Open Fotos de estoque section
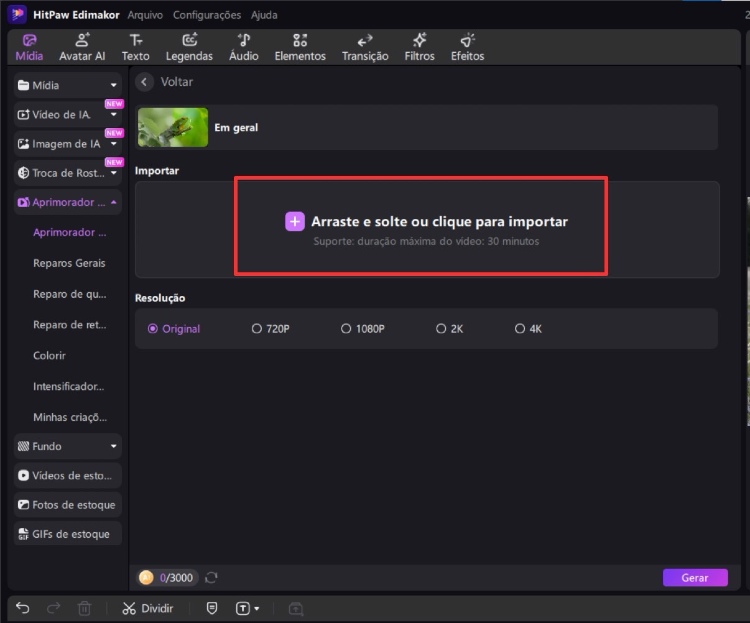 (x=67, y=505)
